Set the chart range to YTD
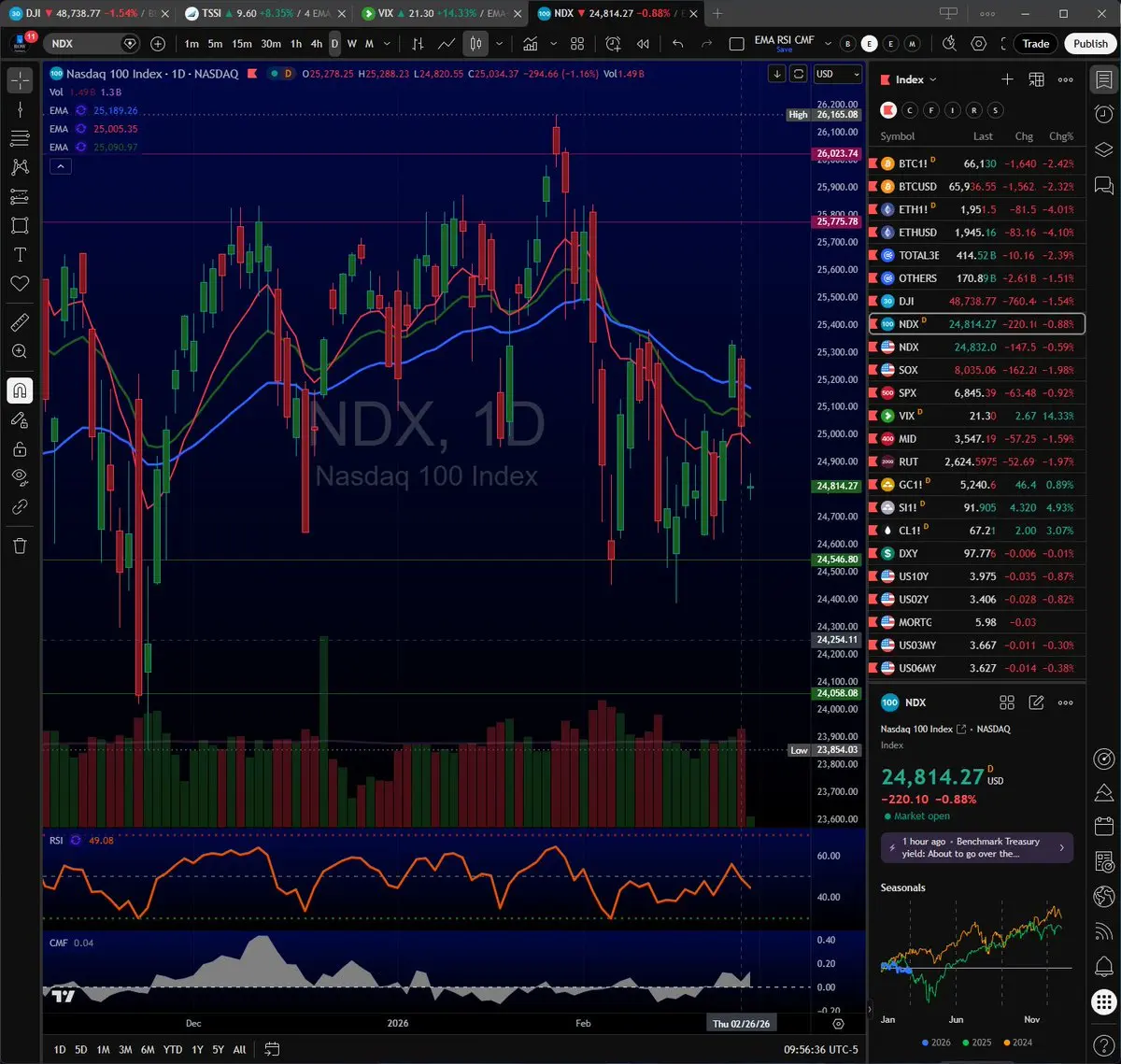 [x=172, y=1049]
